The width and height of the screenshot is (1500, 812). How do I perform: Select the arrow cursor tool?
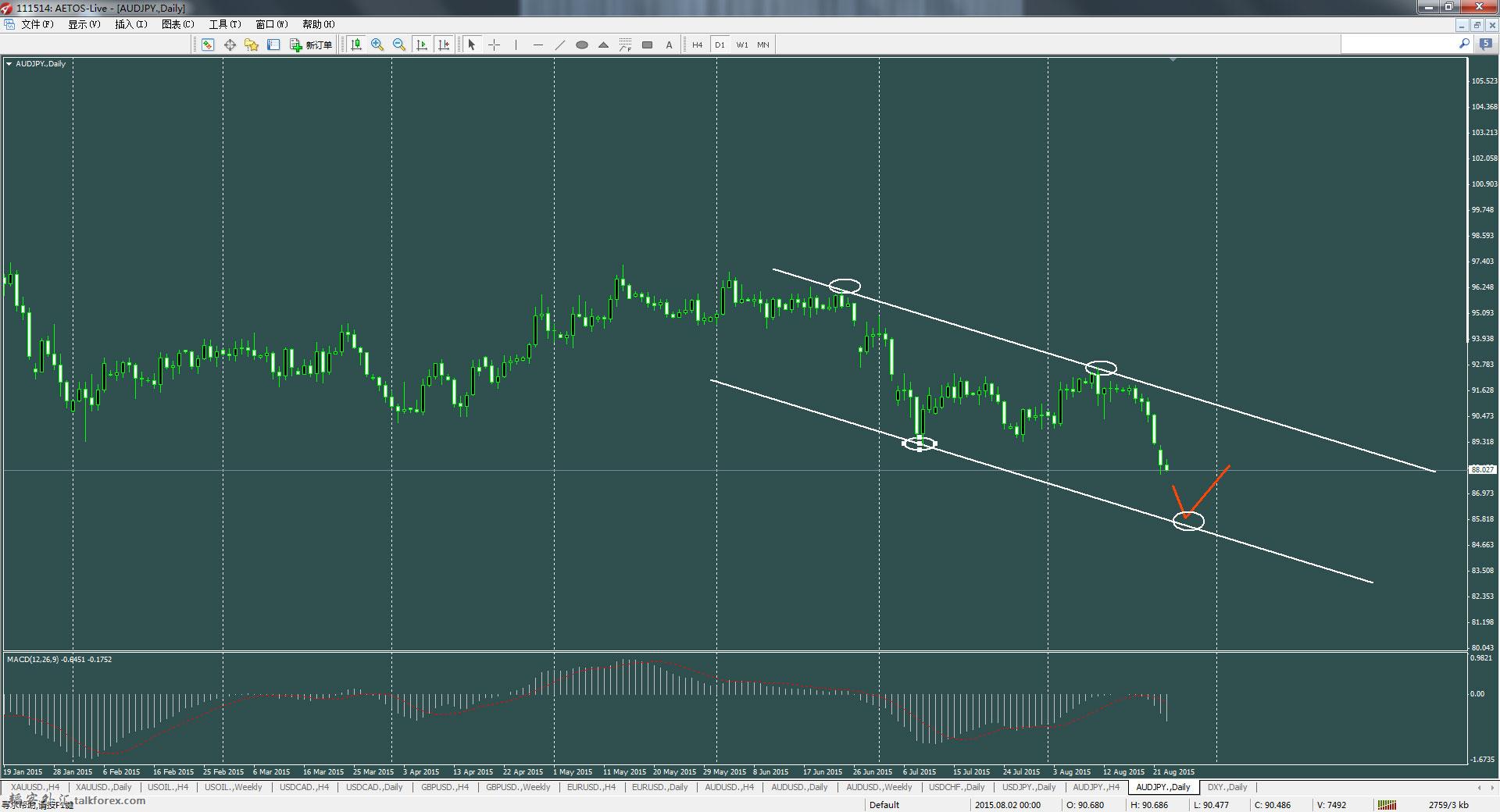[472, 45]
